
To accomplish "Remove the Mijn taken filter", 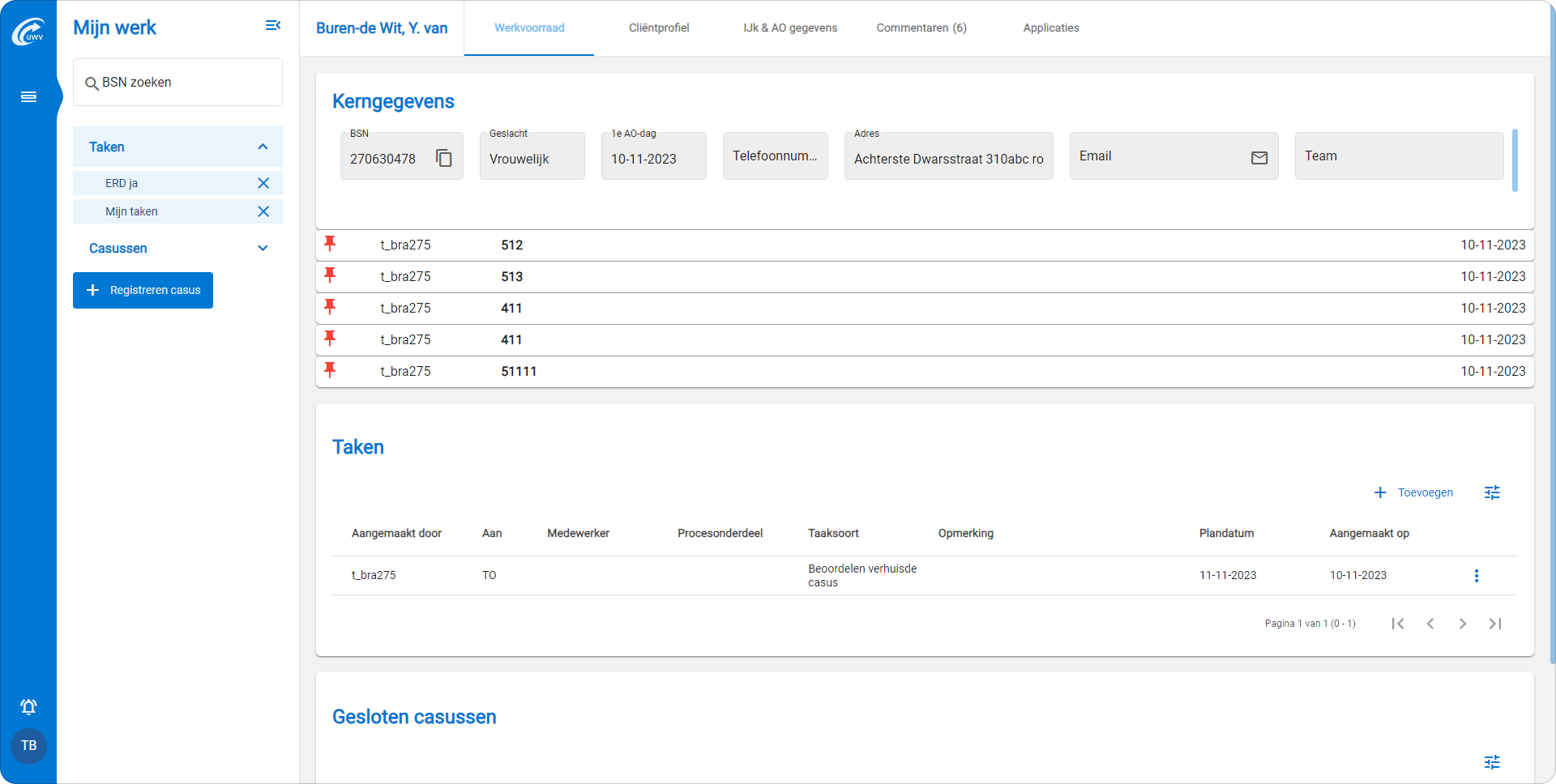I will point(263,211).
